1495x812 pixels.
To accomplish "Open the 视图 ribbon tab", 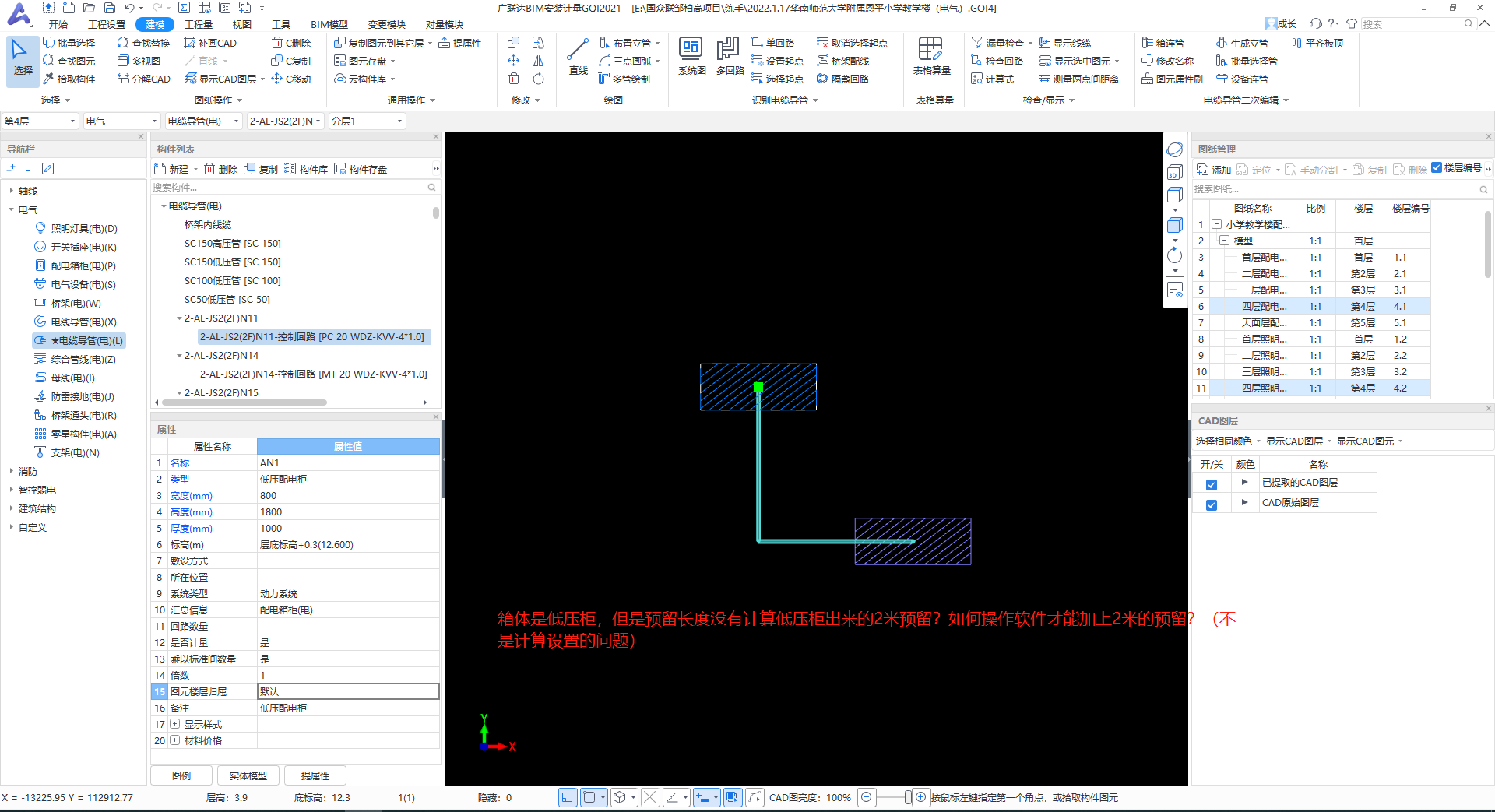I will click(x=242, y=24).
